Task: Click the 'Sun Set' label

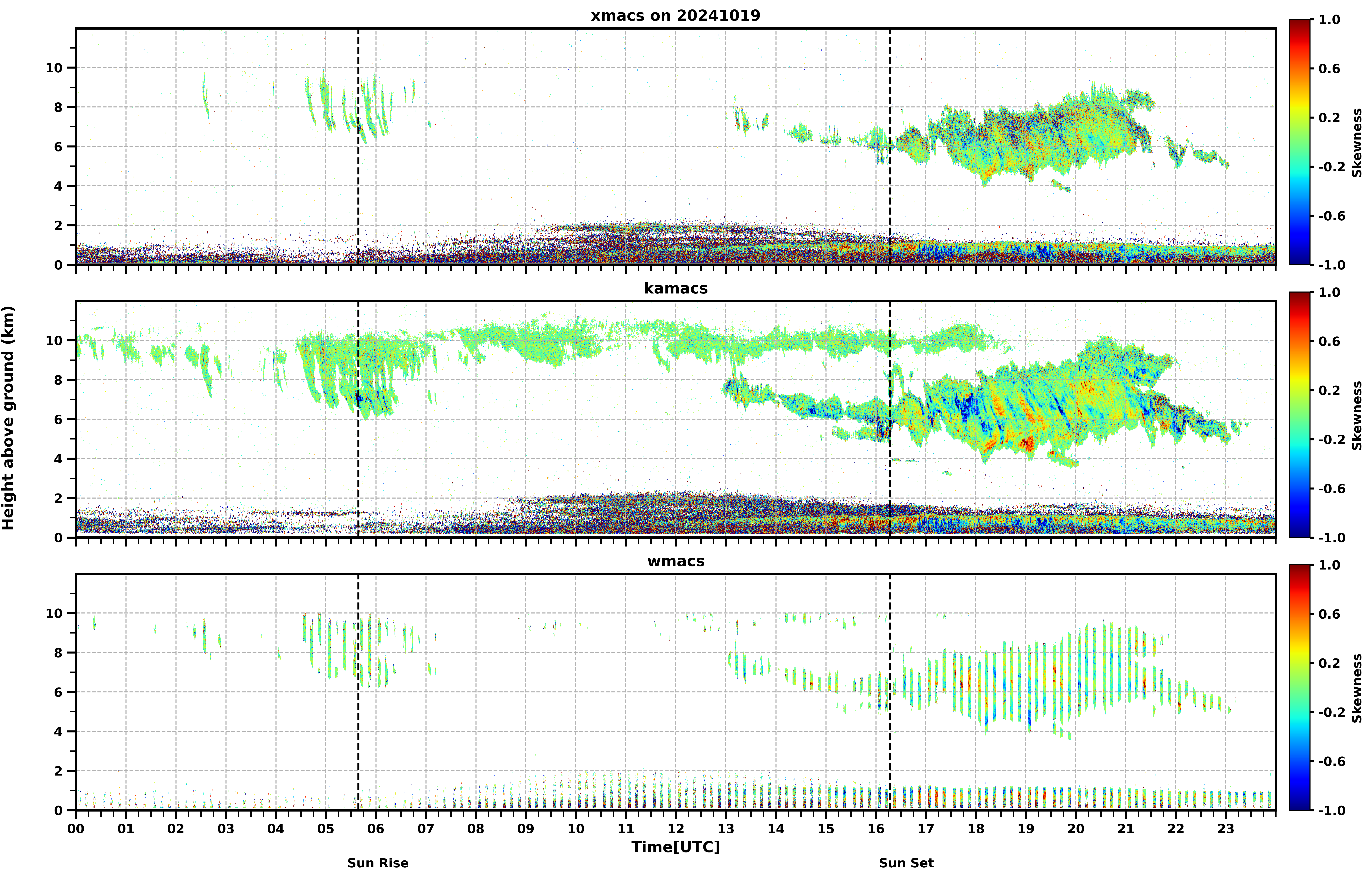Action: (x=906, y=863)
